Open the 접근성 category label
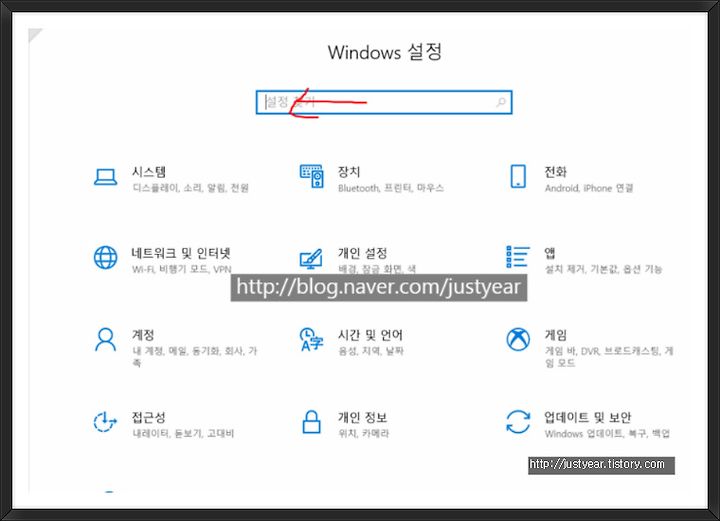This screenshot has width=720, height=521. (x=148, y=417)
